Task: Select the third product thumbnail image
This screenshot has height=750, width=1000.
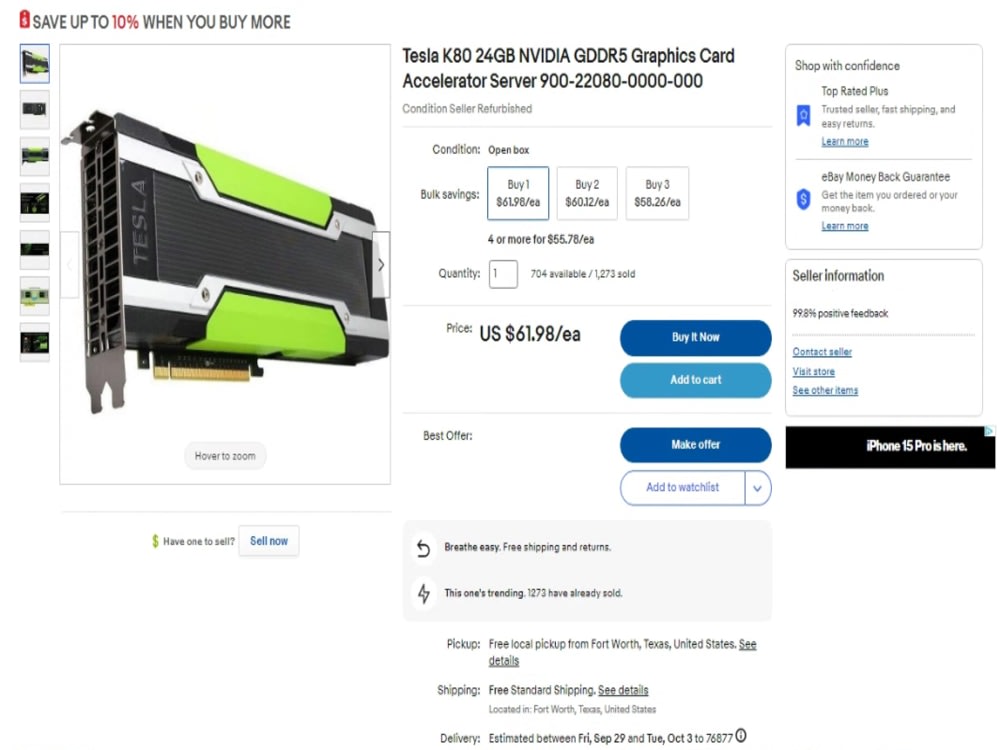Action: pos(34,156)
